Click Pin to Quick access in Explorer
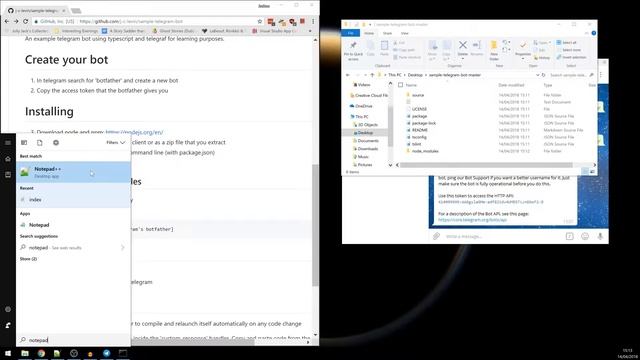This screenshot has width=640, height=360. pos(353,51)
